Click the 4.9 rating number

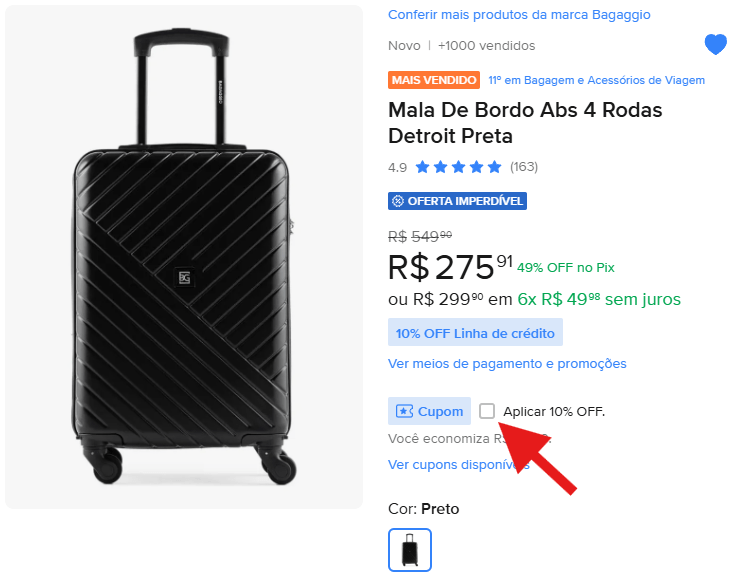coord(397,167)
